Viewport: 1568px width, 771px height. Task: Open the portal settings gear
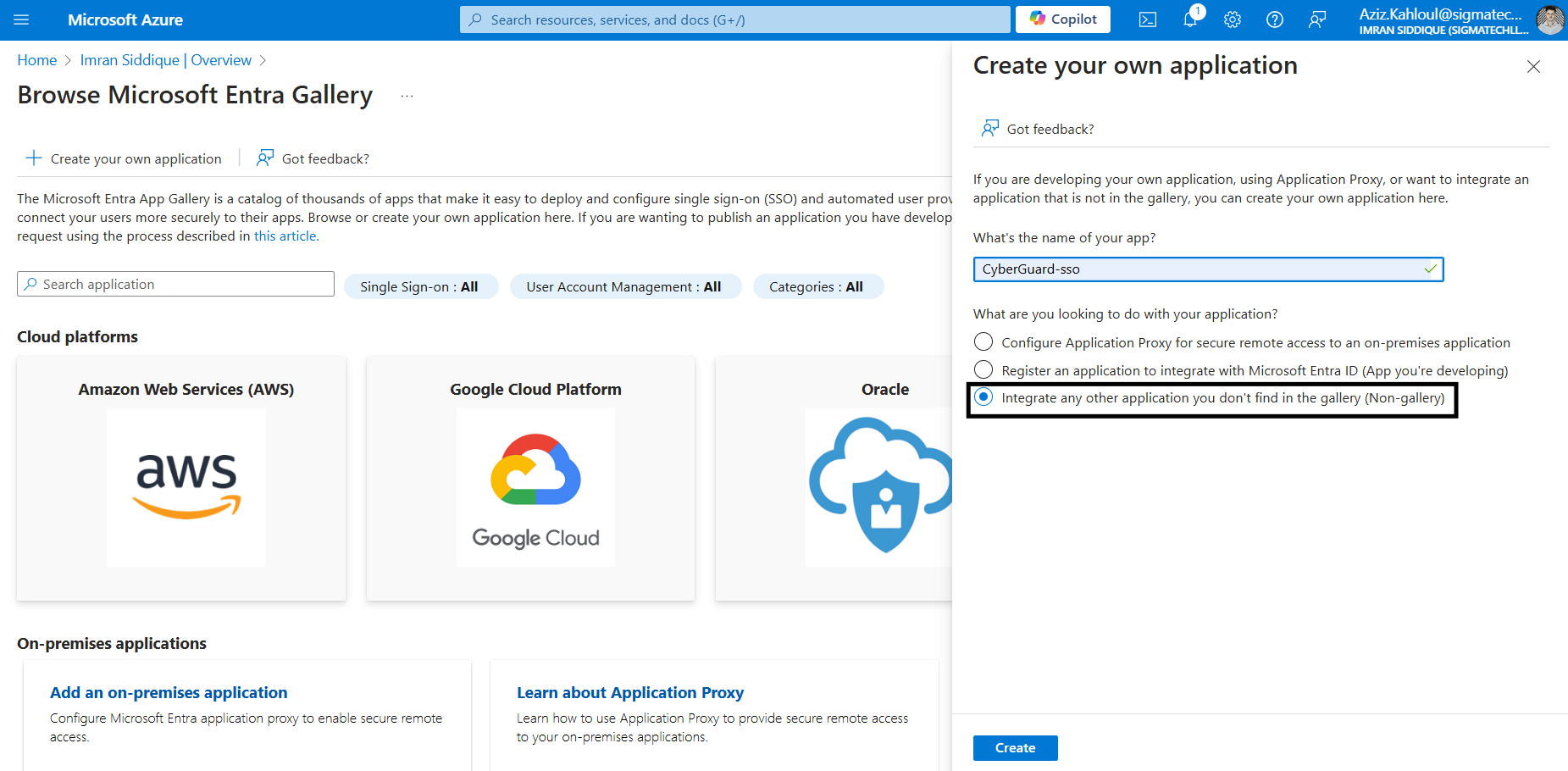tap(1233, 19)
